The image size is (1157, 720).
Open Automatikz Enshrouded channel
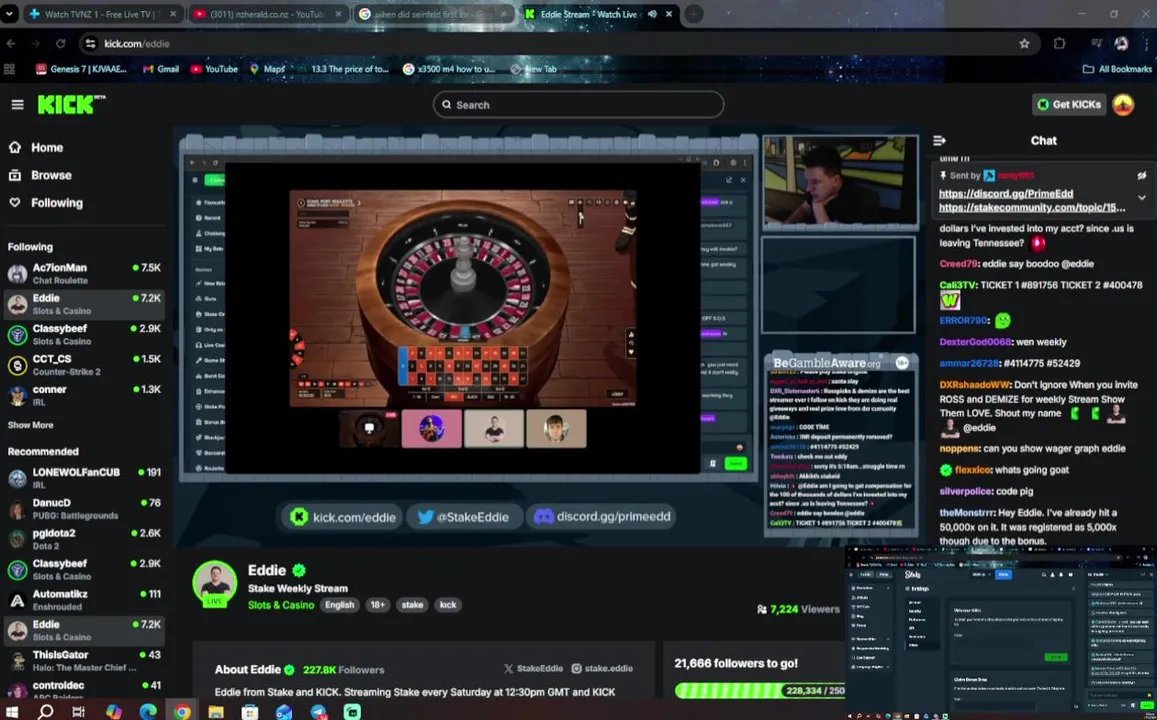84,600
